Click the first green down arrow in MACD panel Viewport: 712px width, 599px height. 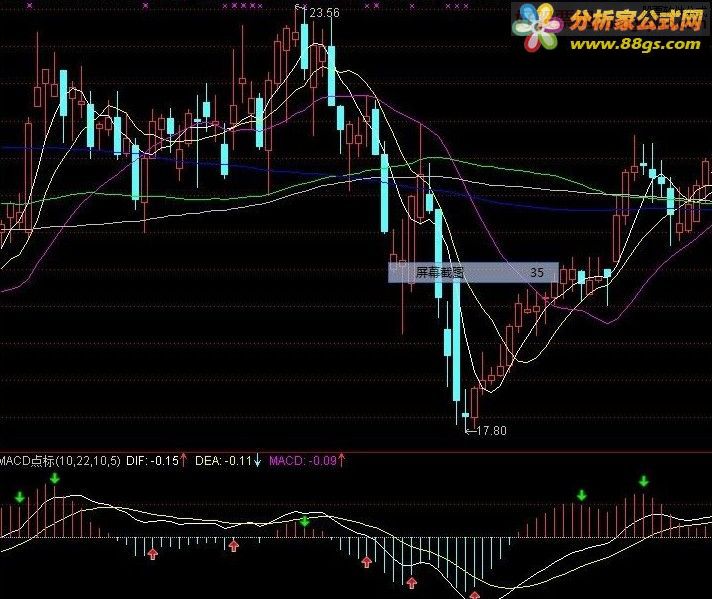click(20, 497)
